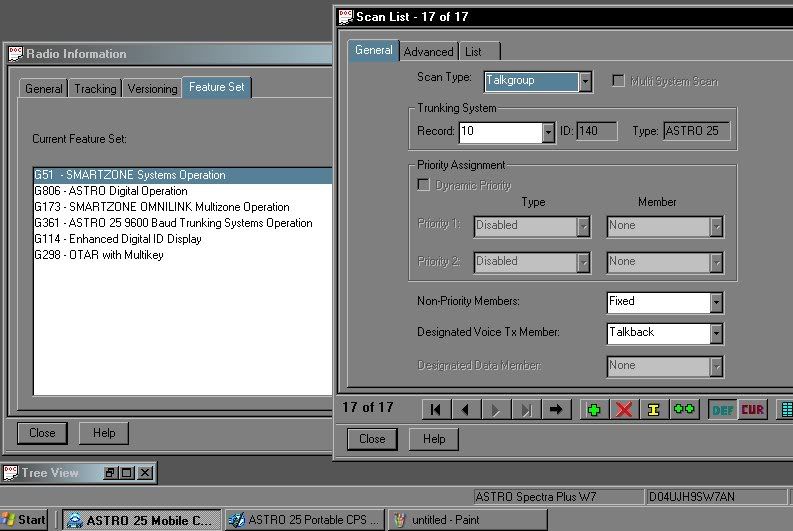Screen dimensions: 793x531
Task: Go to first scan list record
Action: 435,410
